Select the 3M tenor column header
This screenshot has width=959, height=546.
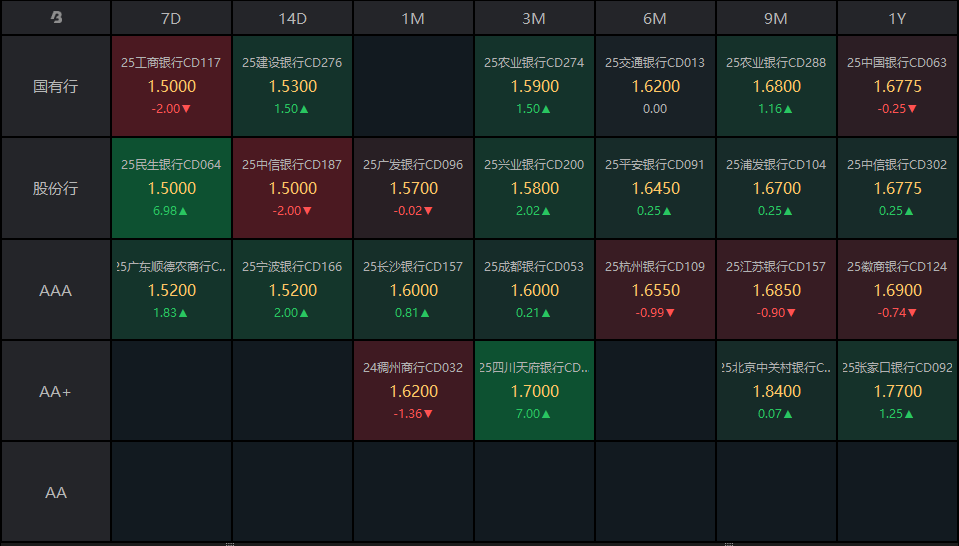(x=534, y=18)
